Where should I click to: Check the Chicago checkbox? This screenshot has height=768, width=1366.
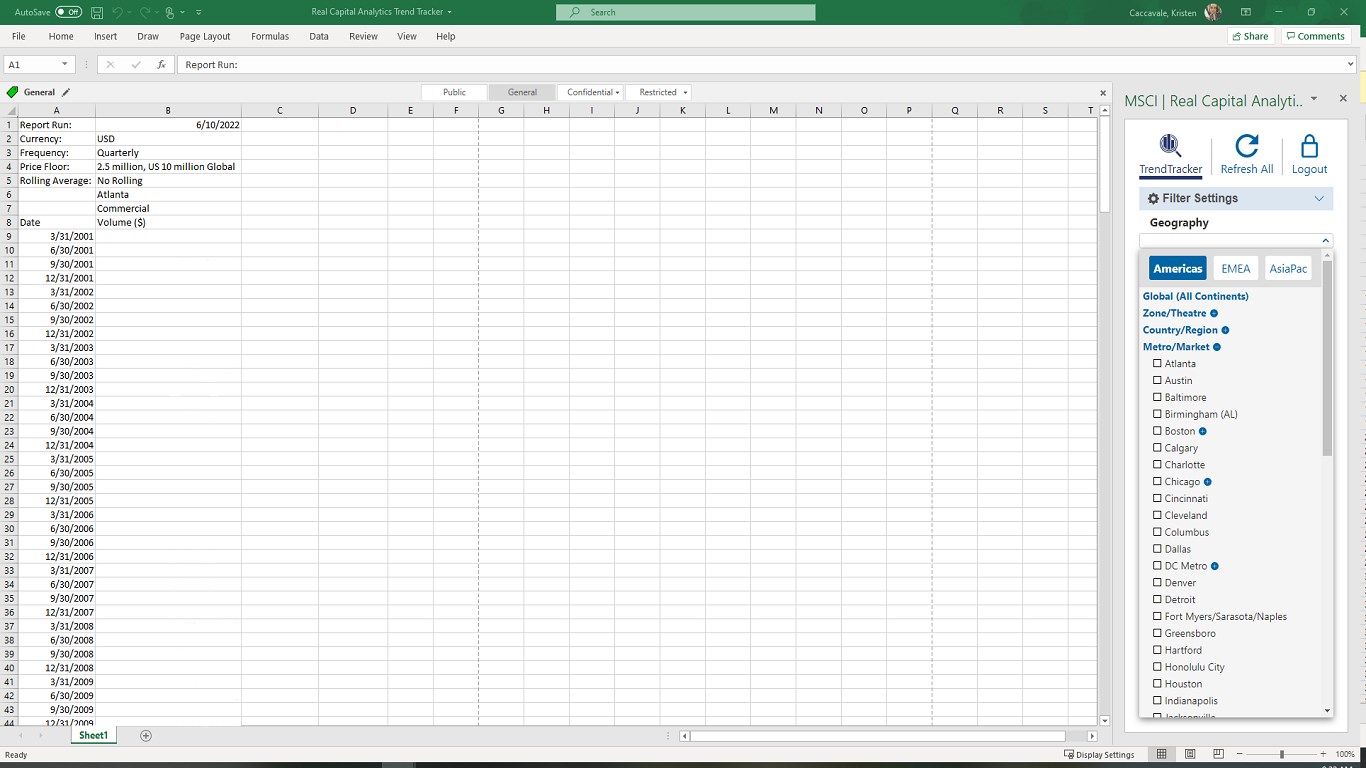tap(1158, 482)
